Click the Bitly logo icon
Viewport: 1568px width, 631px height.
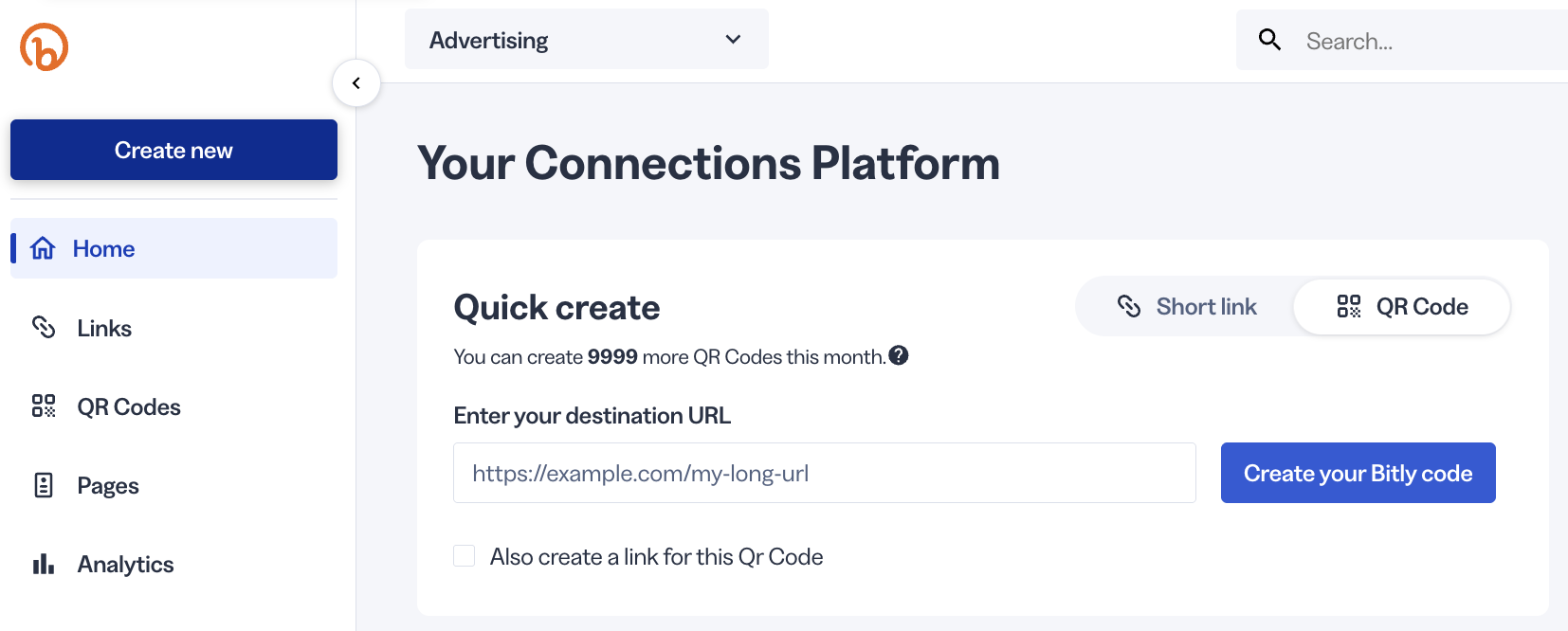point(45,47)
